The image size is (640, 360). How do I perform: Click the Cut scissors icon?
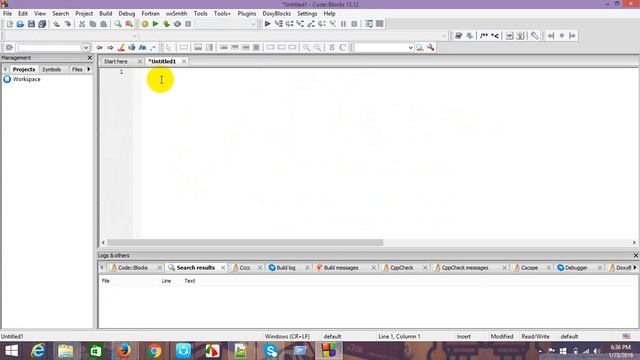point(82,24)
